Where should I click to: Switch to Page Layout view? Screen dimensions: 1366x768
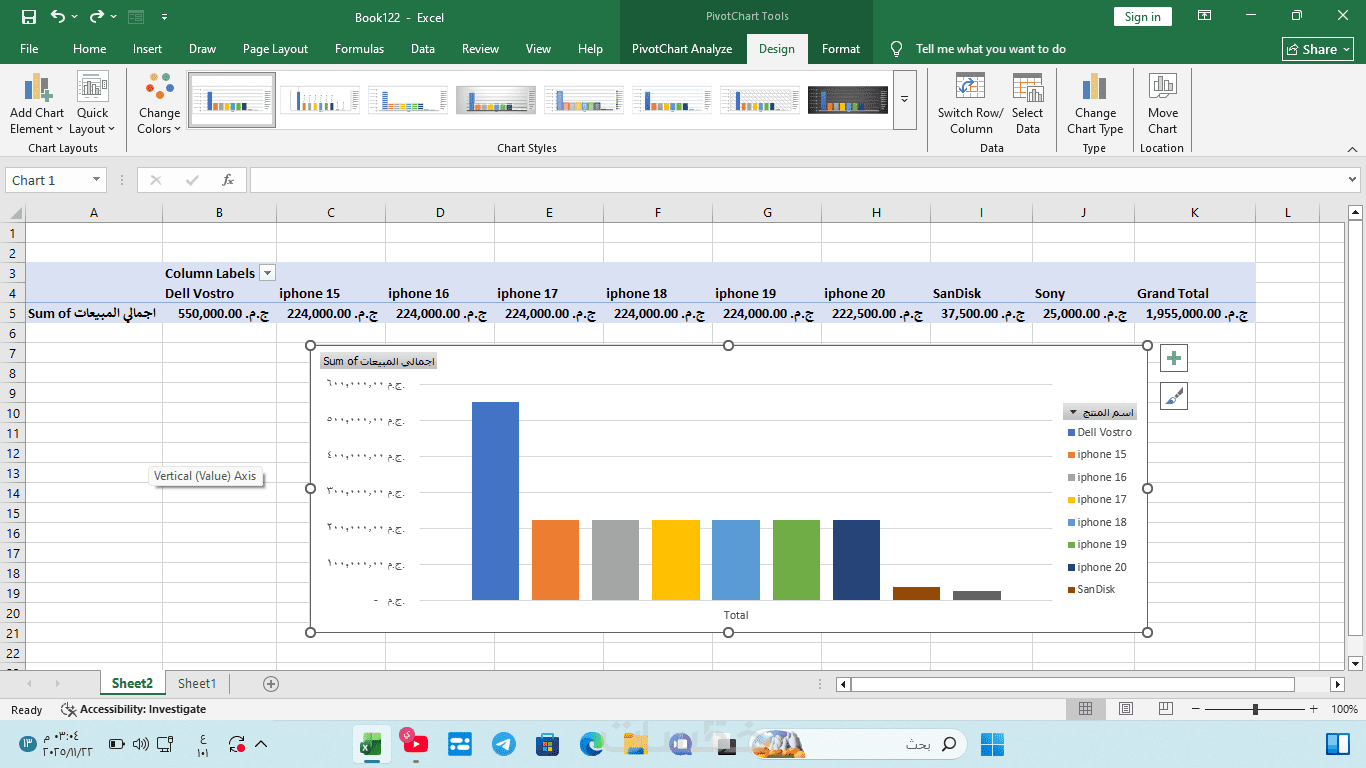[1126, 709]
